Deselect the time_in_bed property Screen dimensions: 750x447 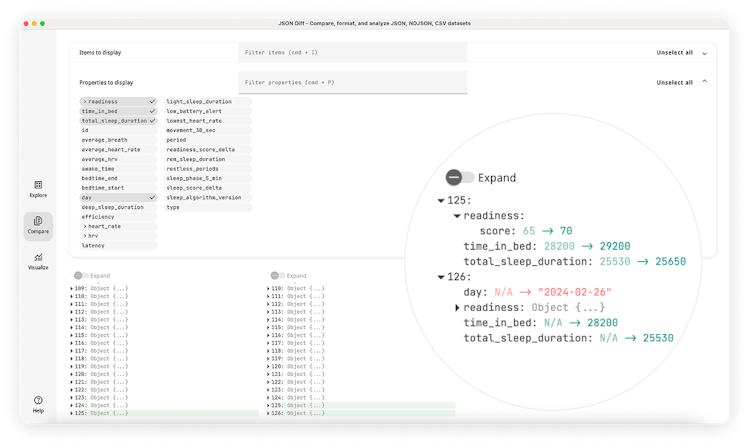click(111, 111)
